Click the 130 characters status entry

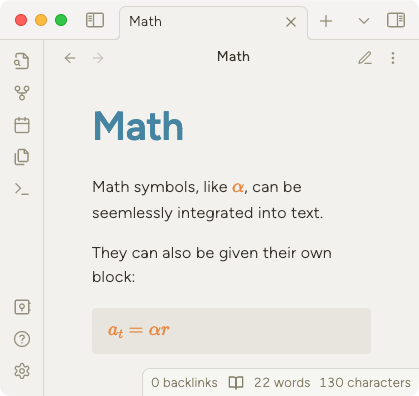pos(365,383)
